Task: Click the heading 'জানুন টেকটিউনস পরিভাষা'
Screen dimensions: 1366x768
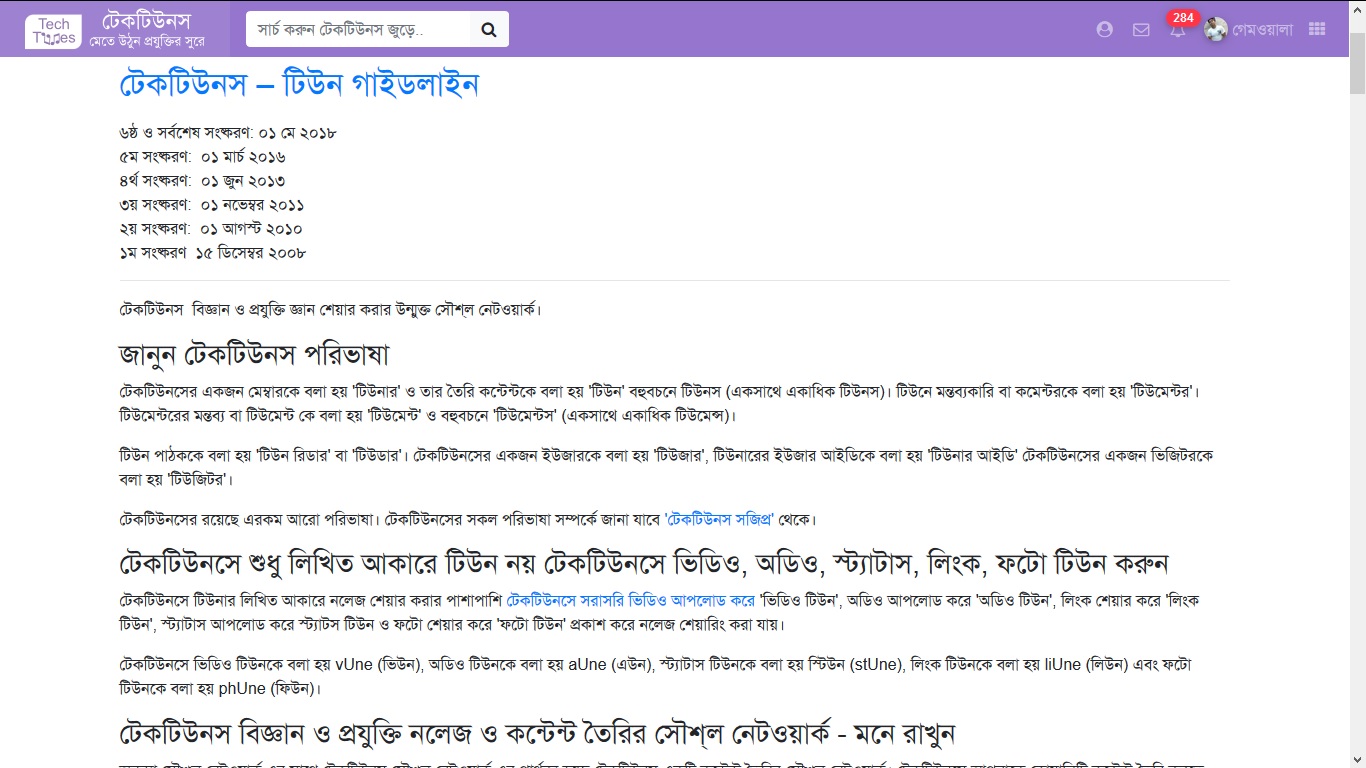Action: tap(254, 355)
